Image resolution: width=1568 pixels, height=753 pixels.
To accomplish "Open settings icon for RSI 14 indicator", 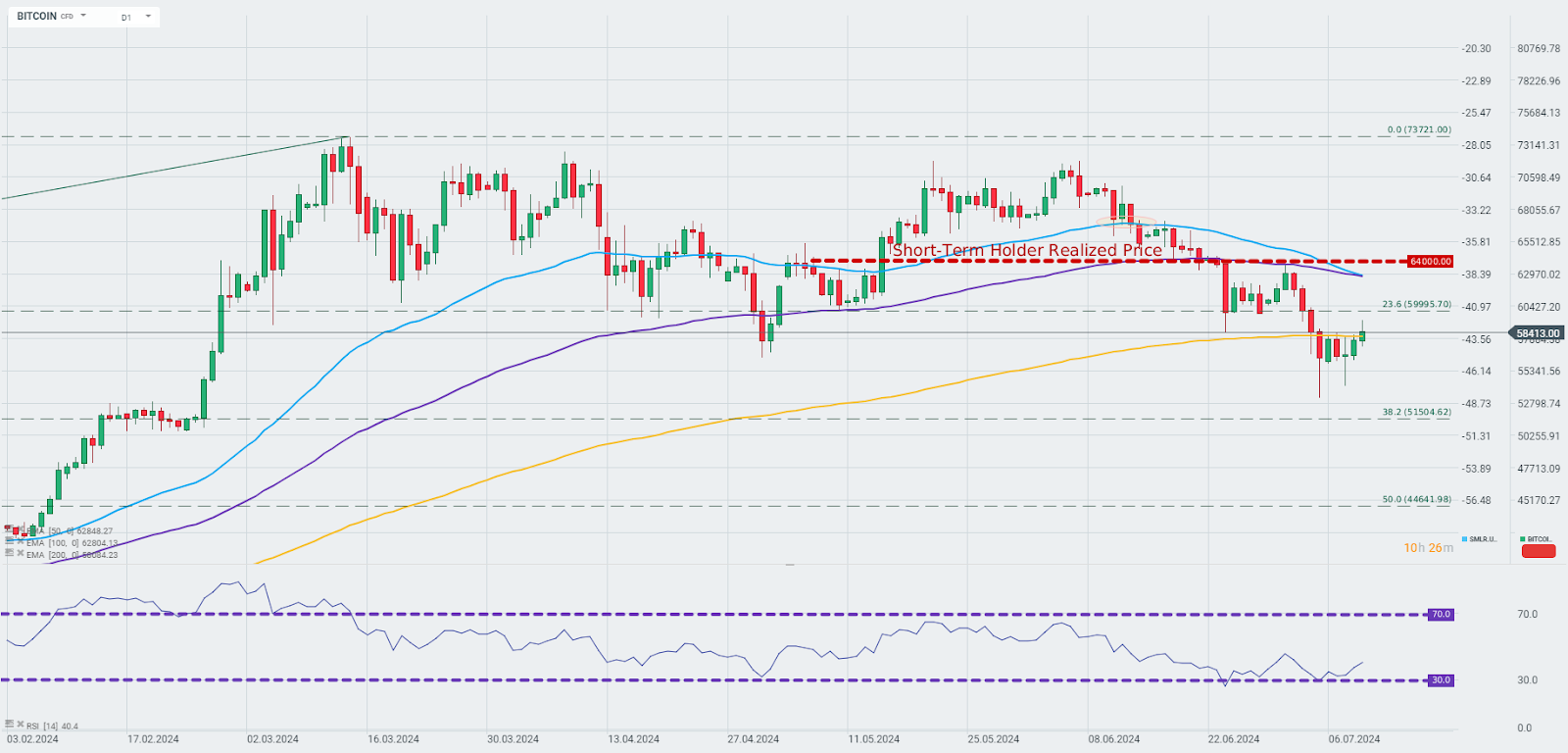I will tap(9, 725).
